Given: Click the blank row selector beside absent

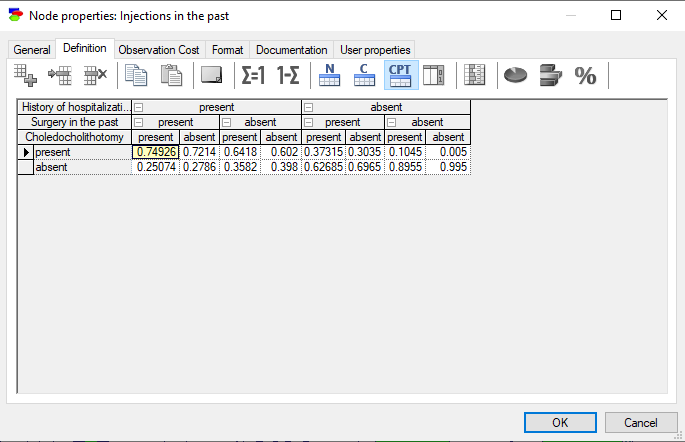Looking at the screenshot, I should click(26, 167).
